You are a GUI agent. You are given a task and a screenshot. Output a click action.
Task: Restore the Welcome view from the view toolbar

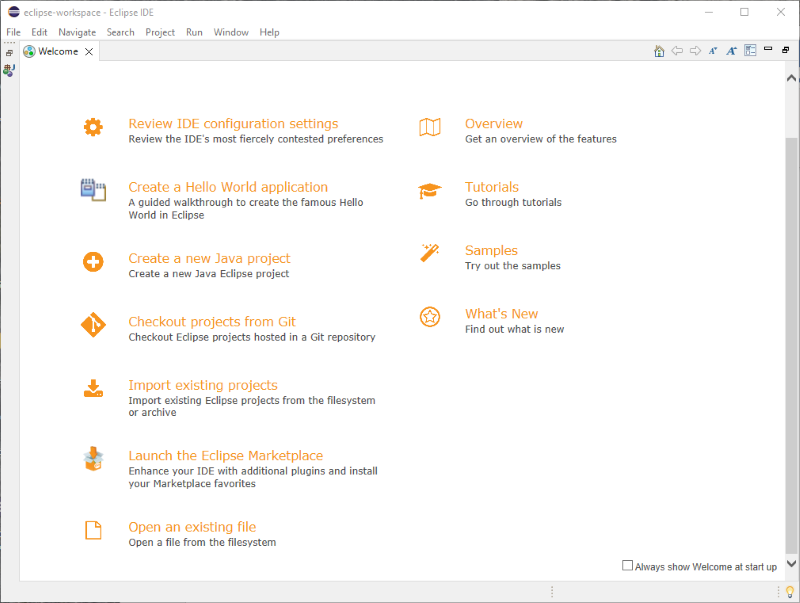(786, 49)
